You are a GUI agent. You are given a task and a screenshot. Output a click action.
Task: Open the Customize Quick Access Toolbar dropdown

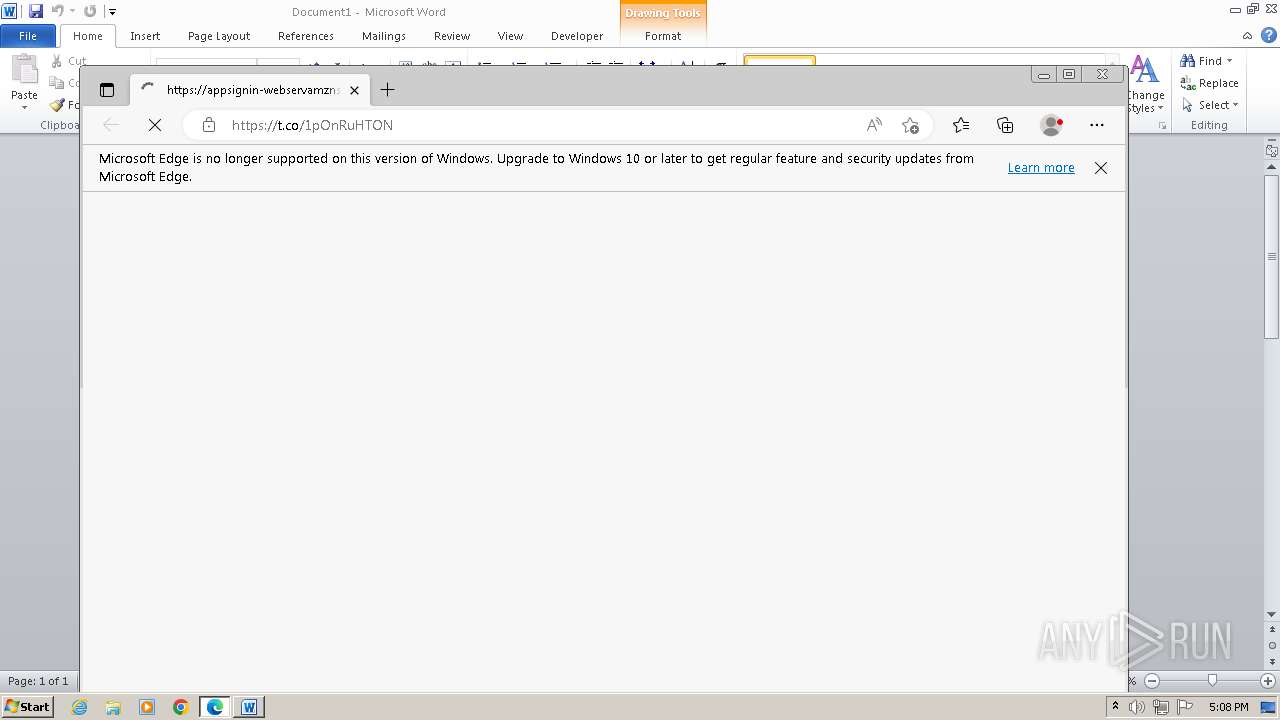[112, 12]
